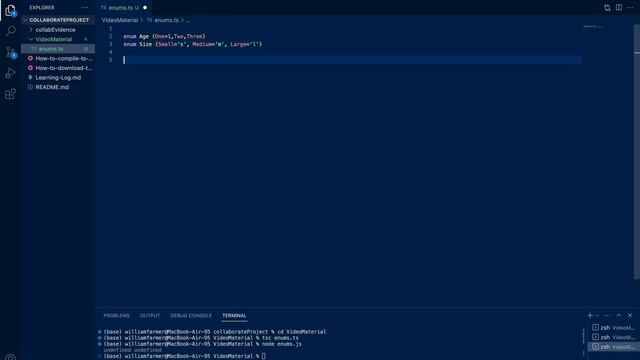Click the 'node enums.js' terminal command line

click(202, 344)
